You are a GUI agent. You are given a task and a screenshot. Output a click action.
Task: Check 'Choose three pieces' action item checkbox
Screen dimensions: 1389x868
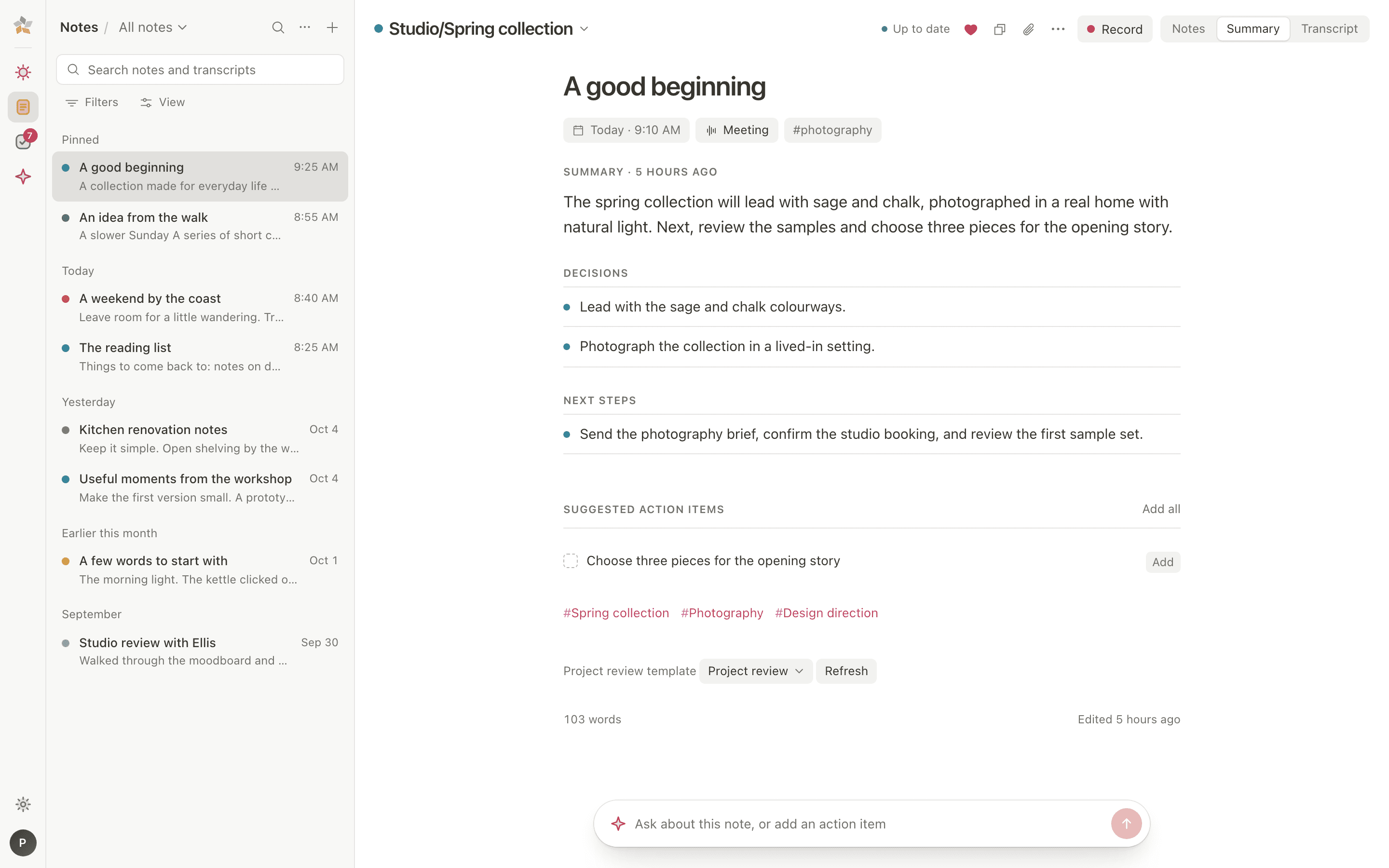pos(571,561)
